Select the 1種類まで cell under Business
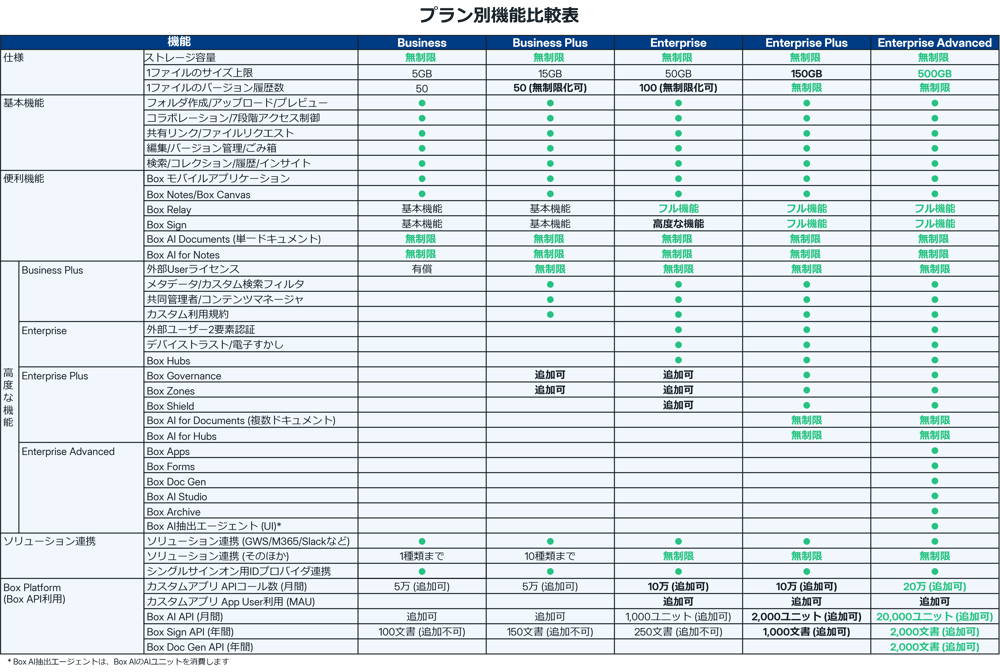This screenshot has width=1000, height=672. click(x=422, y=556)
